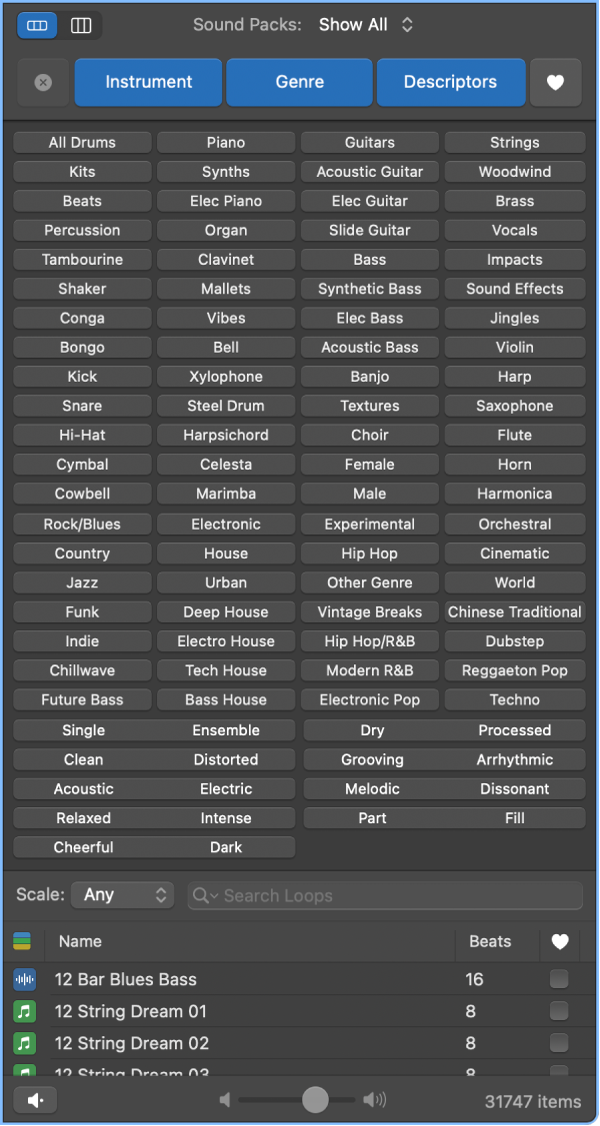Viewport: 600px width, 1126px height.
Task: Switch to column view icon
Action: coord(81,26)
